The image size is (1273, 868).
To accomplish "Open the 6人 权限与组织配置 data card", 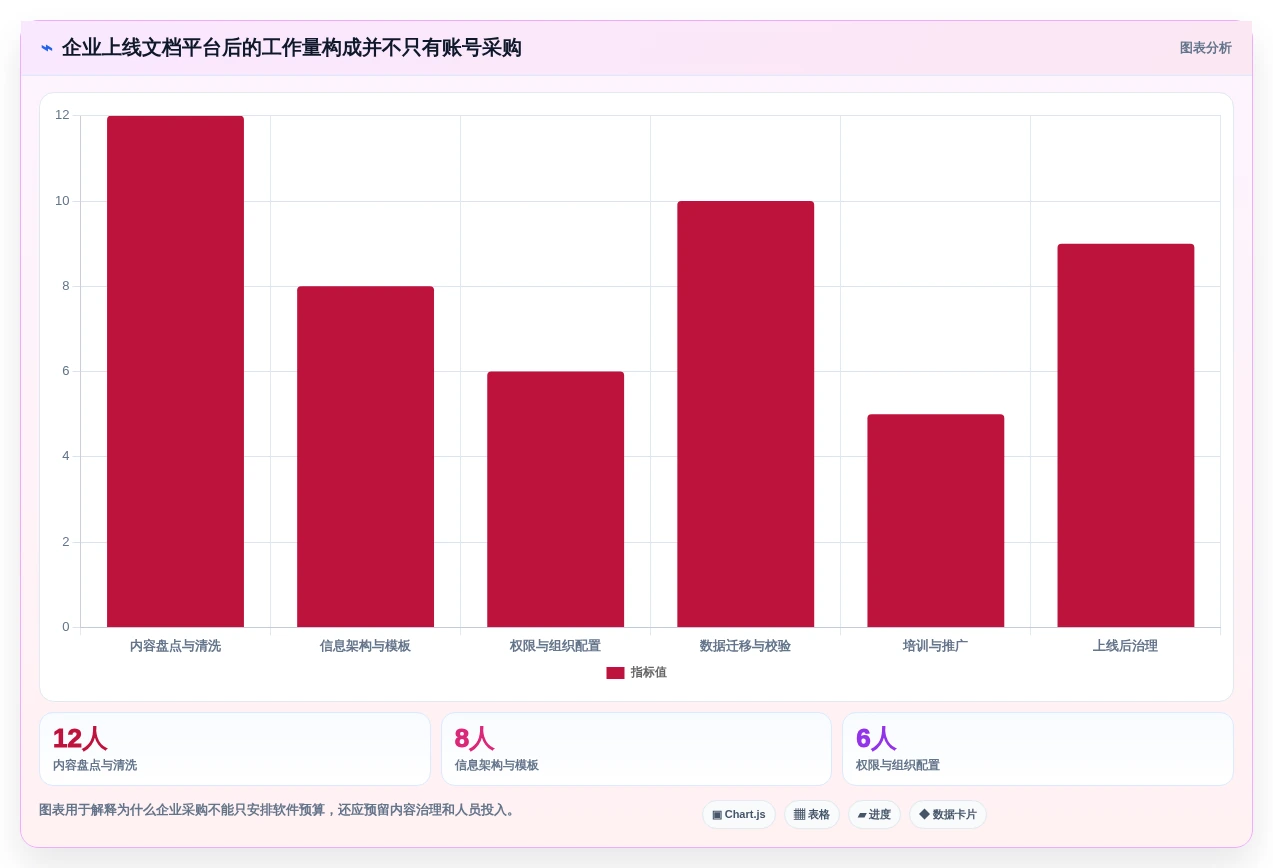I will [1038, 749].
